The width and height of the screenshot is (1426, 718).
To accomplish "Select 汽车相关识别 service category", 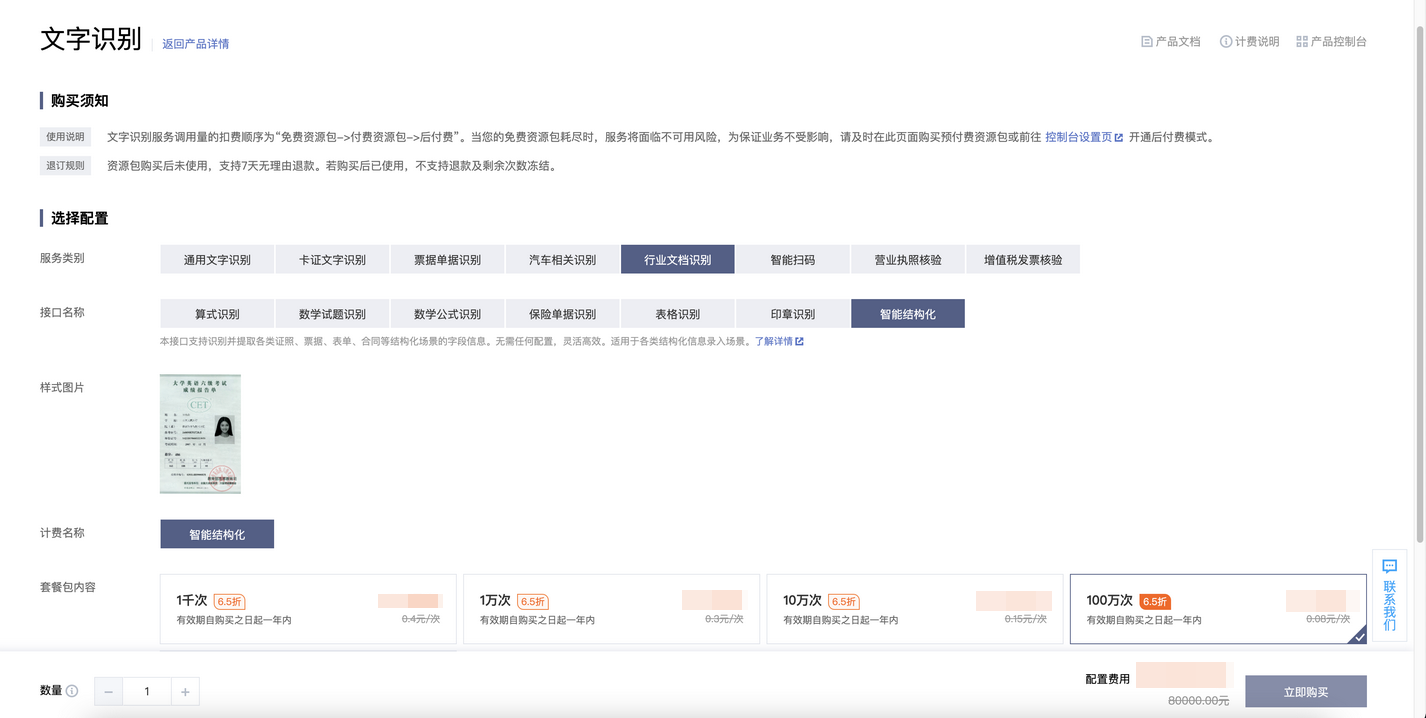I will (562, 259).
